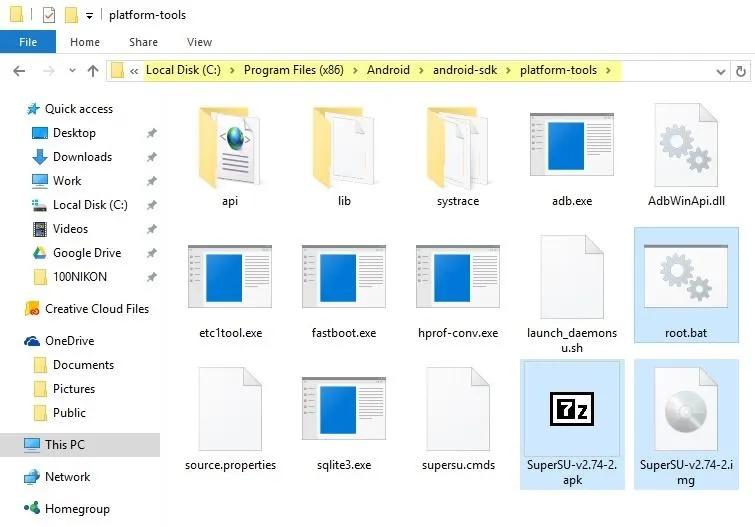Expand the hidden path chevron in address bar
This screenshot has height=527, width=755.
134,72
